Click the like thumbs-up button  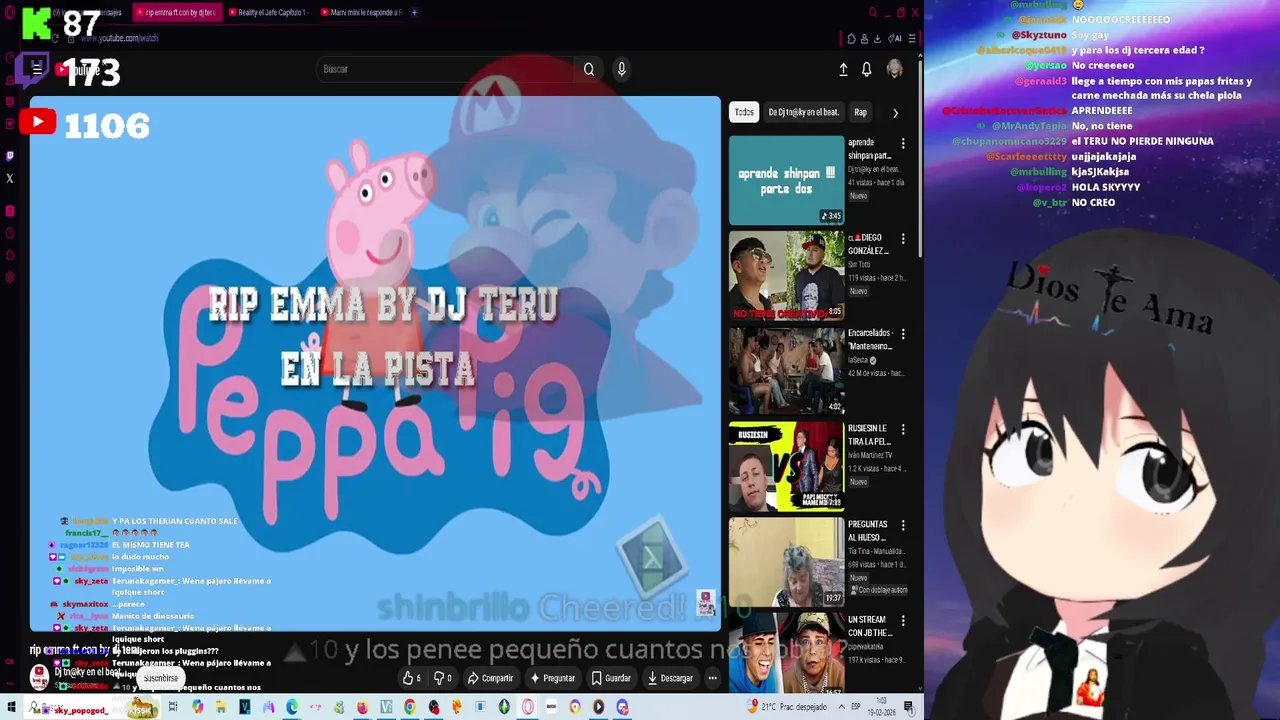[411, 678]
